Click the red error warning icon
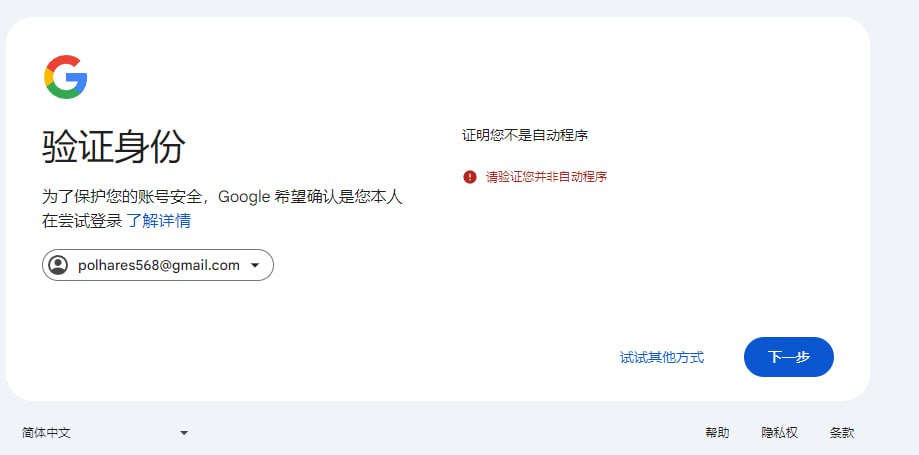This screenshot has height=455, width=919. click(469, 176)
